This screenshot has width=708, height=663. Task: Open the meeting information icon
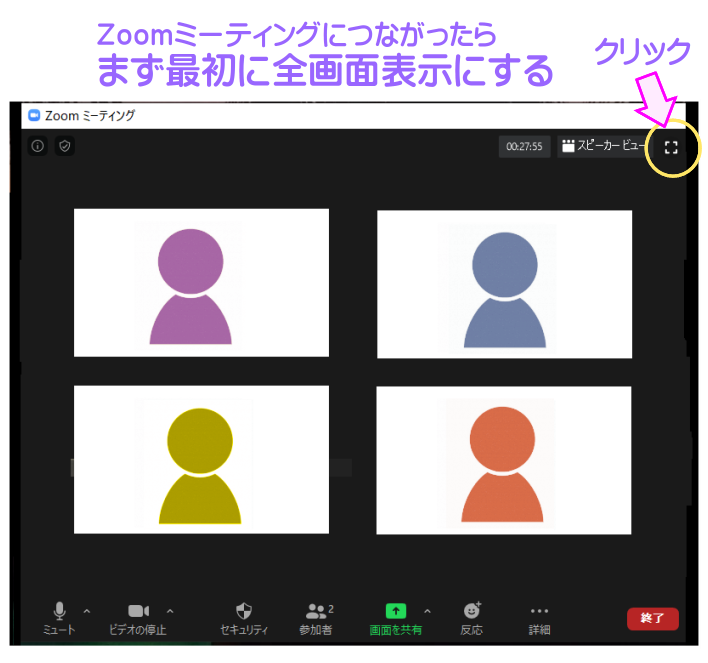(38, 146)
